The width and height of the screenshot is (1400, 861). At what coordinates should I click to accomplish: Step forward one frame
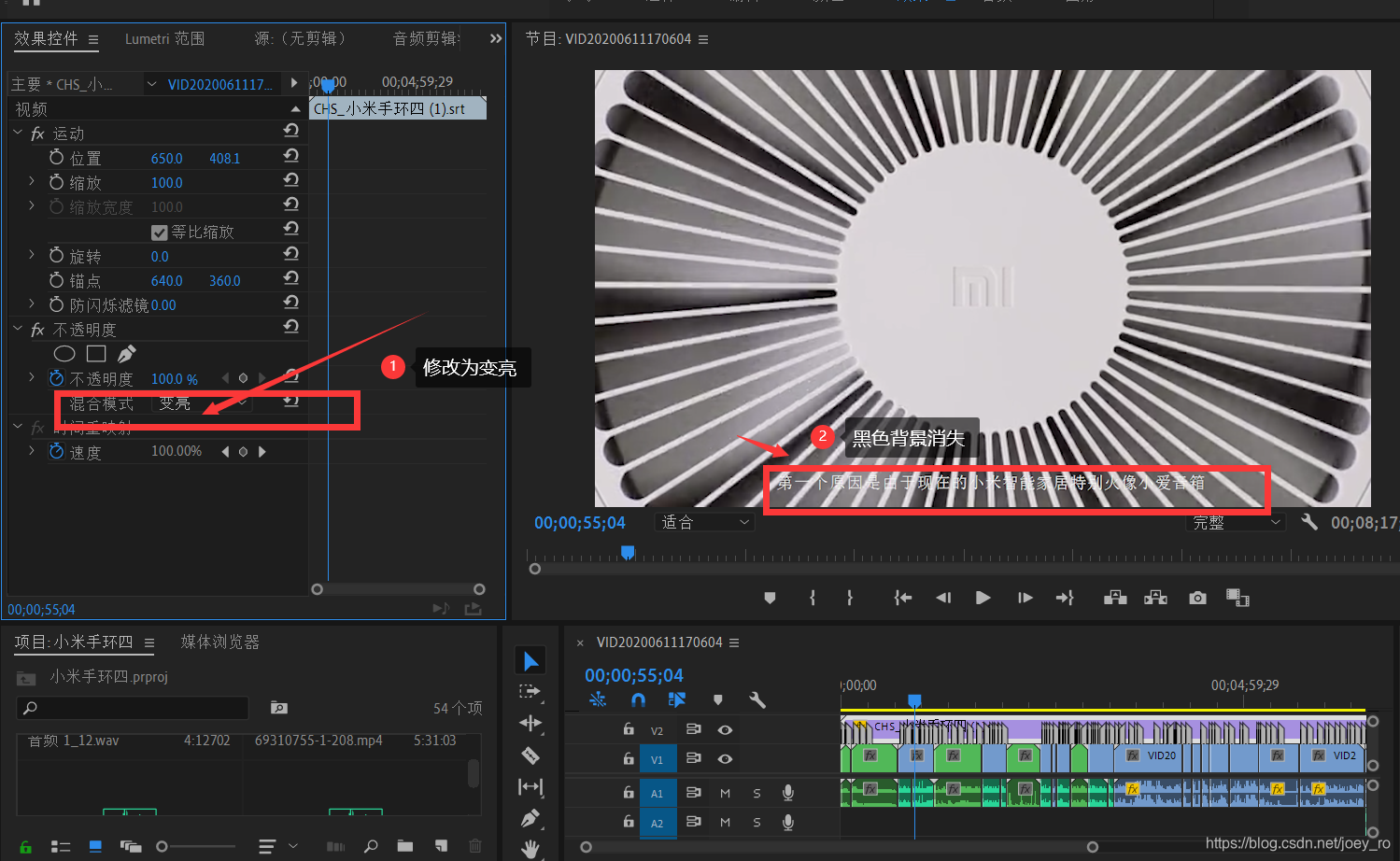1025,598
